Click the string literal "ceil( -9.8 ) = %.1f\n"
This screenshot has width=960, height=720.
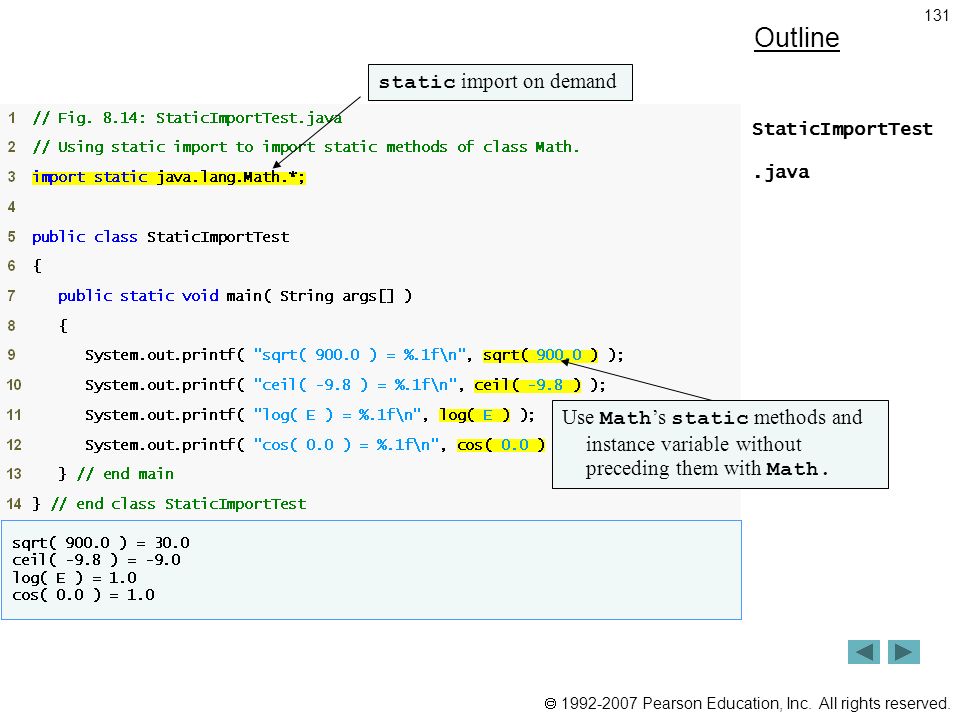[x=356, y=385]
